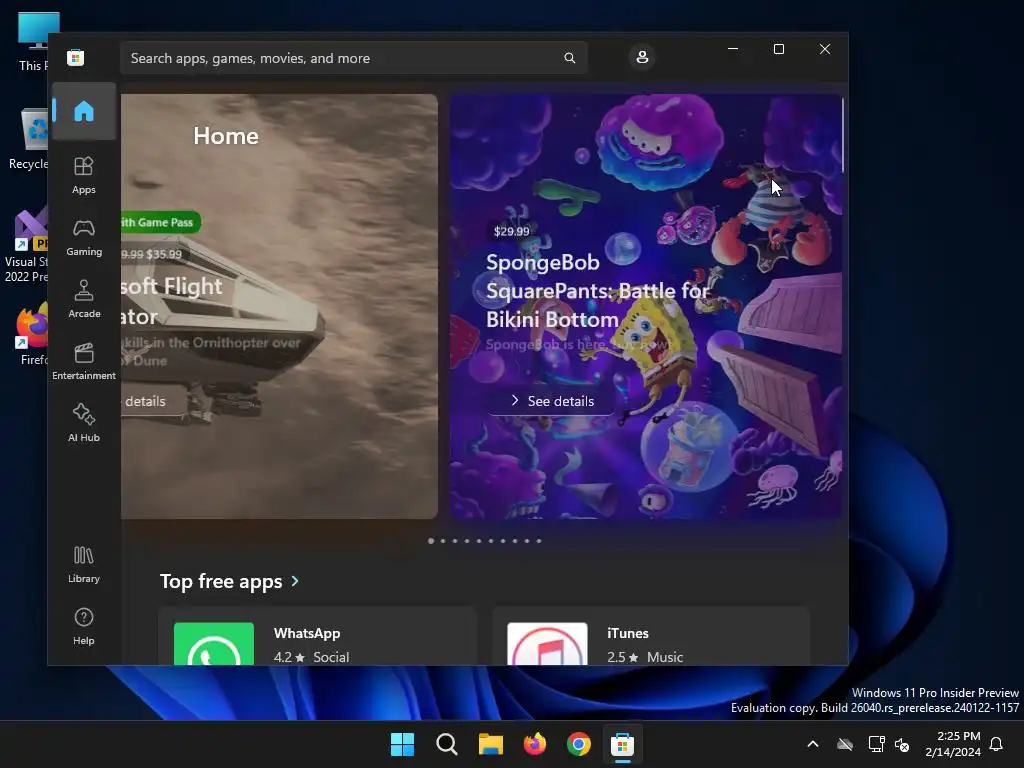See details for SpongeBob SquarePants game
The width and height of the screenshot is (1024, 768).
pyautogui.click(x=552, y=401)
